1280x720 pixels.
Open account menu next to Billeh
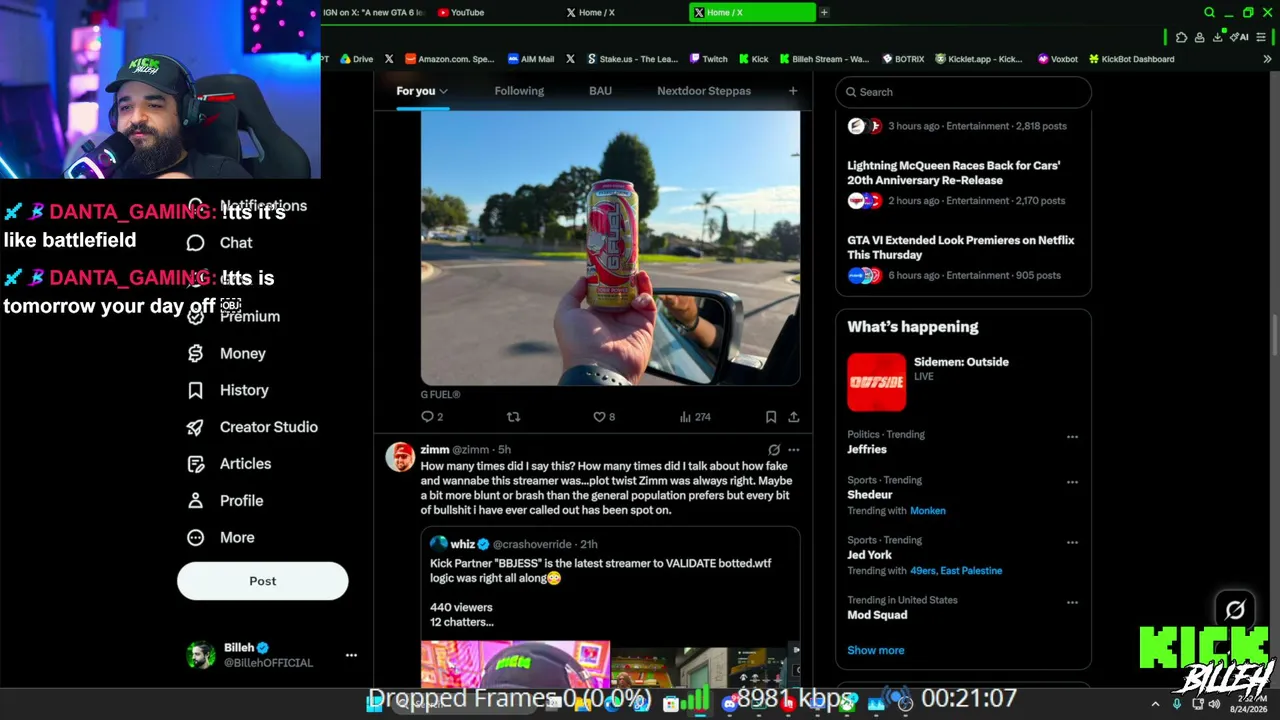click(351, 655)
